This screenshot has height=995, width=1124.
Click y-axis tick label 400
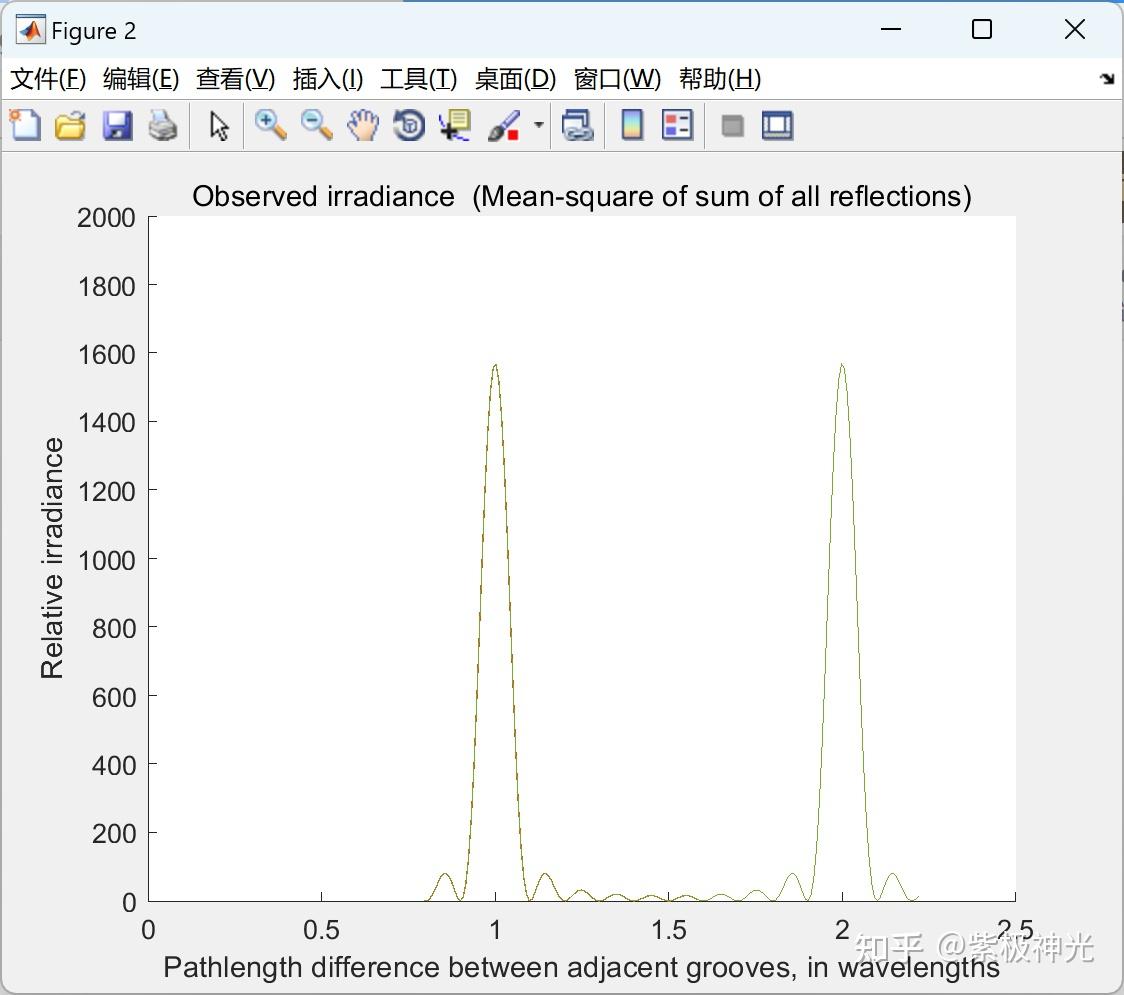pyautogui.click(x=113, y=766)
